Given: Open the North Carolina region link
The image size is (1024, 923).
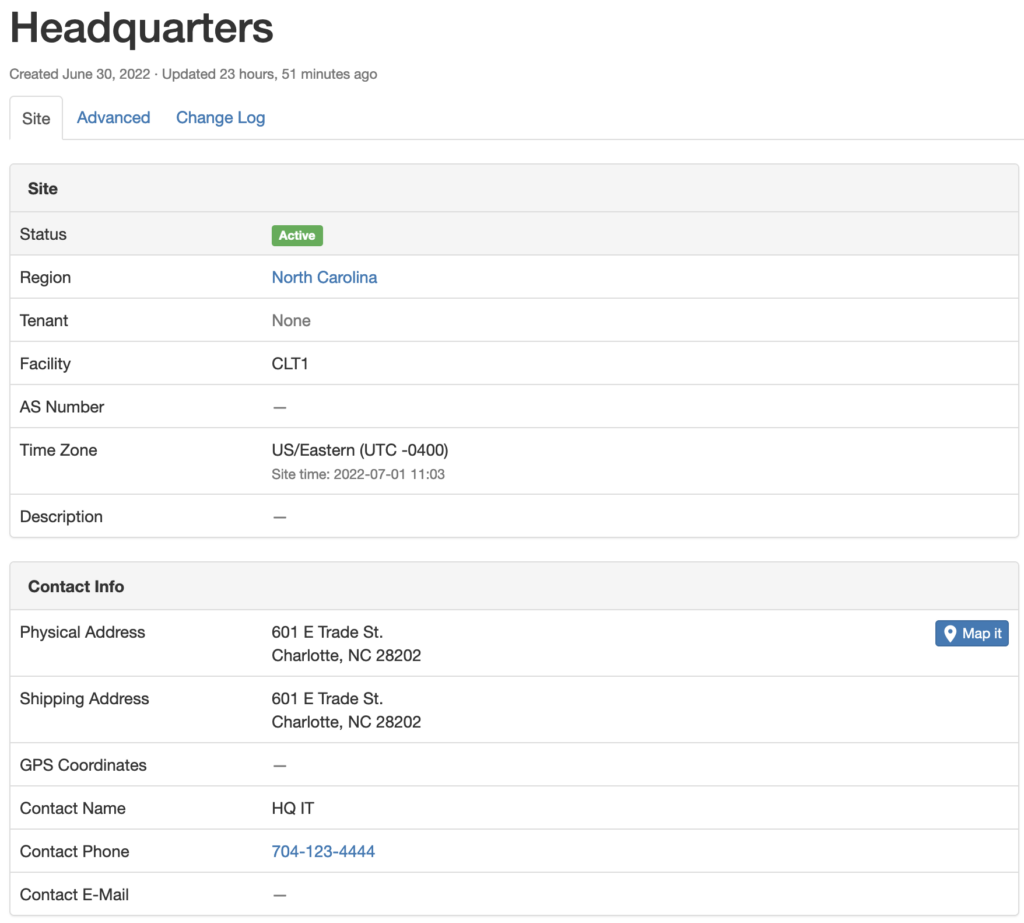Looking at the screenshot, I should [x=325, y=277].
